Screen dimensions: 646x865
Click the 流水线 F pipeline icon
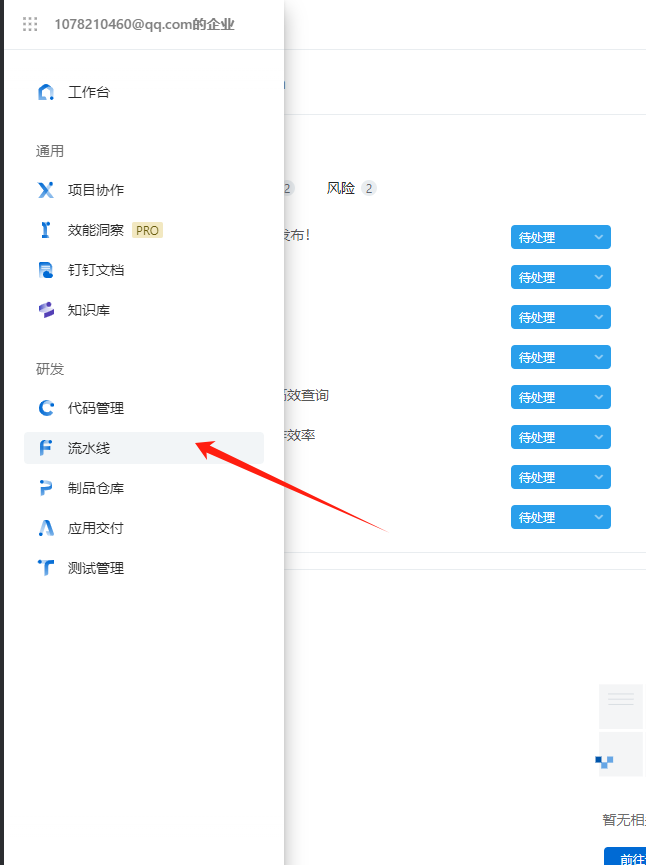46,448
